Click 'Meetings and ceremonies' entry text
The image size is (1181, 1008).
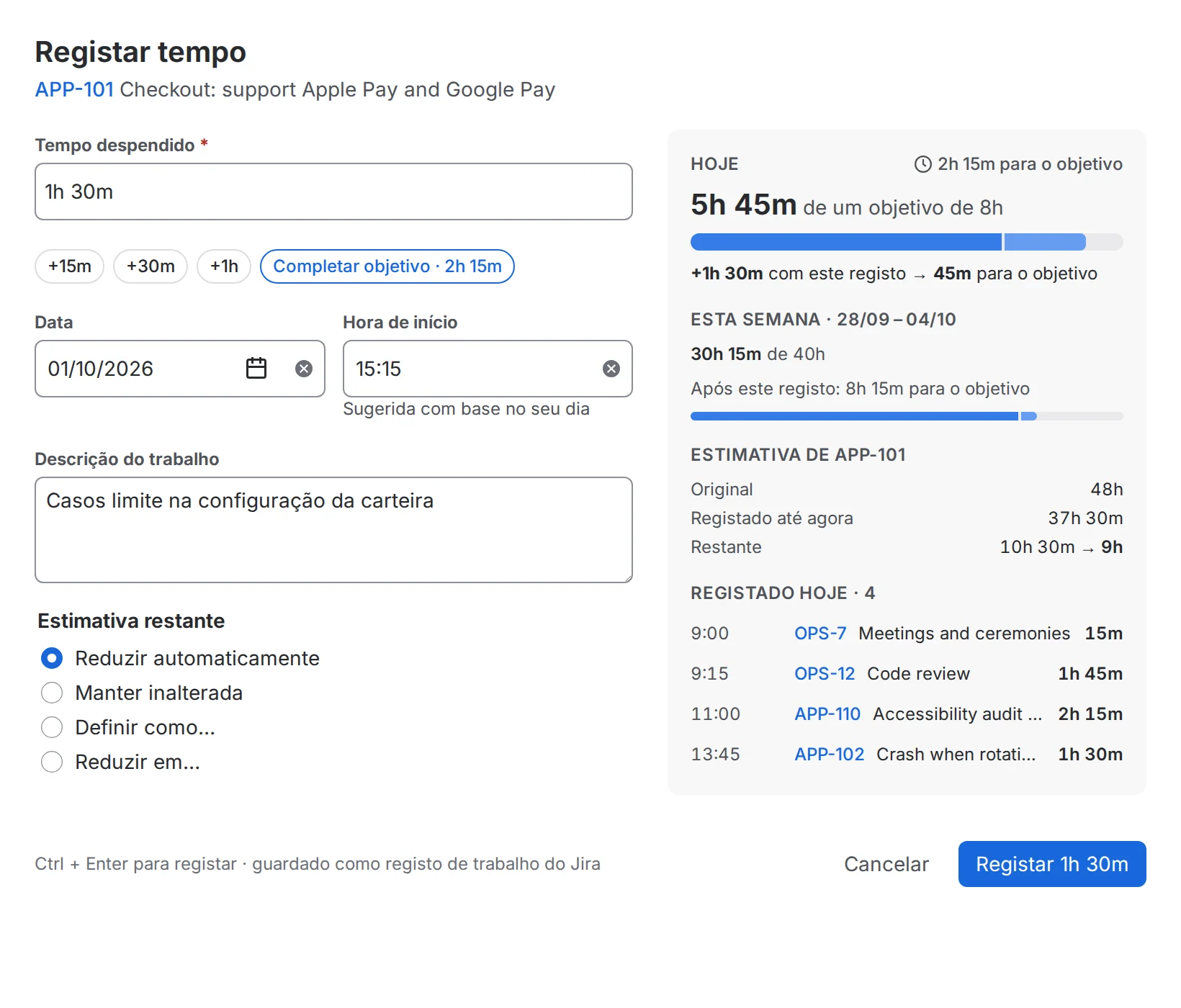964,634
